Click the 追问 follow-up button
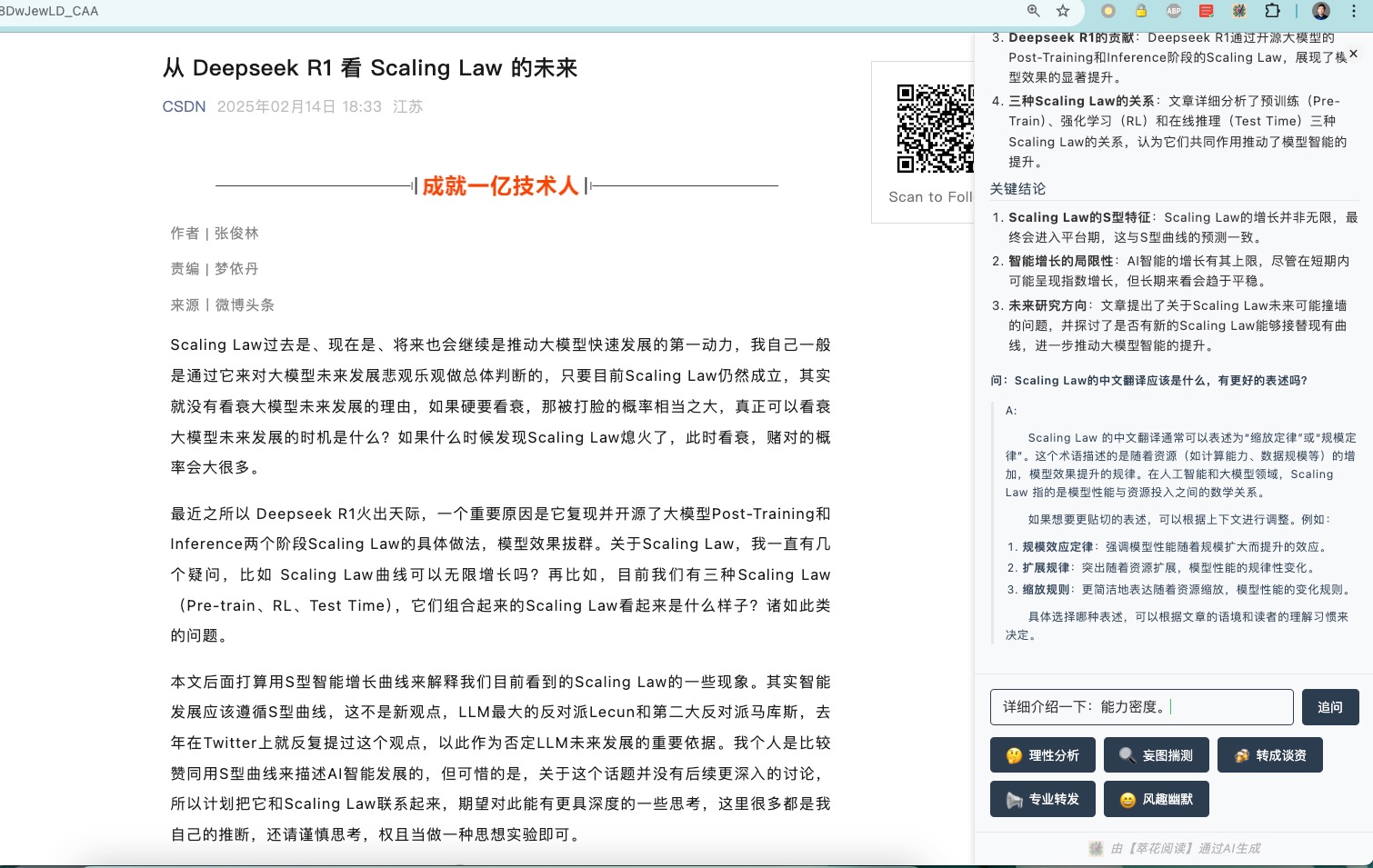Screen dimensions: 1373x868 (x=1330, y=707)
